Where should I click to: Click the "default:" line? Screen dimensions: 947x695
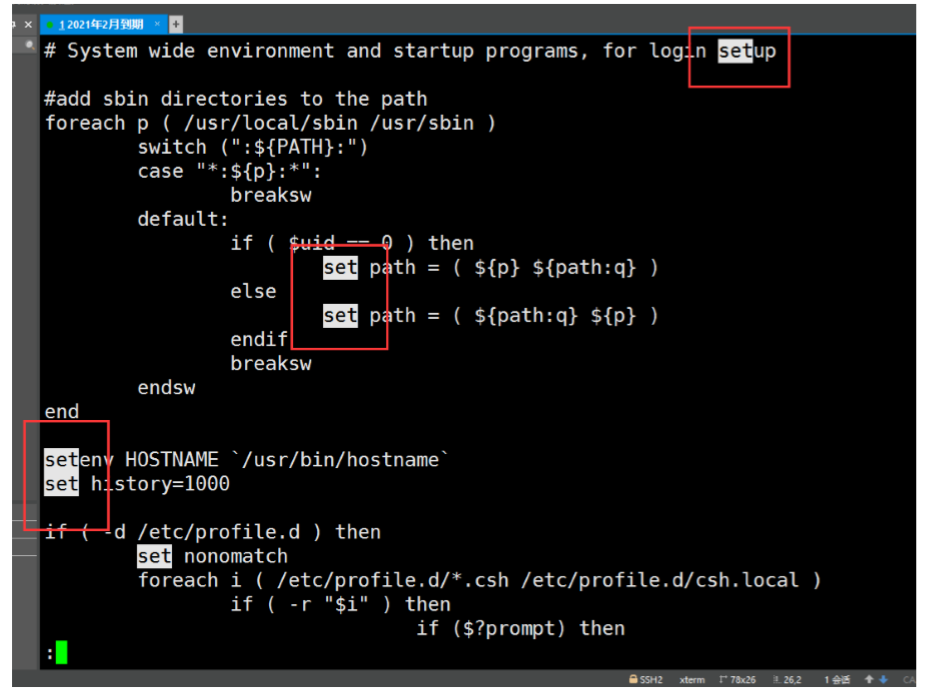[183, 219]
